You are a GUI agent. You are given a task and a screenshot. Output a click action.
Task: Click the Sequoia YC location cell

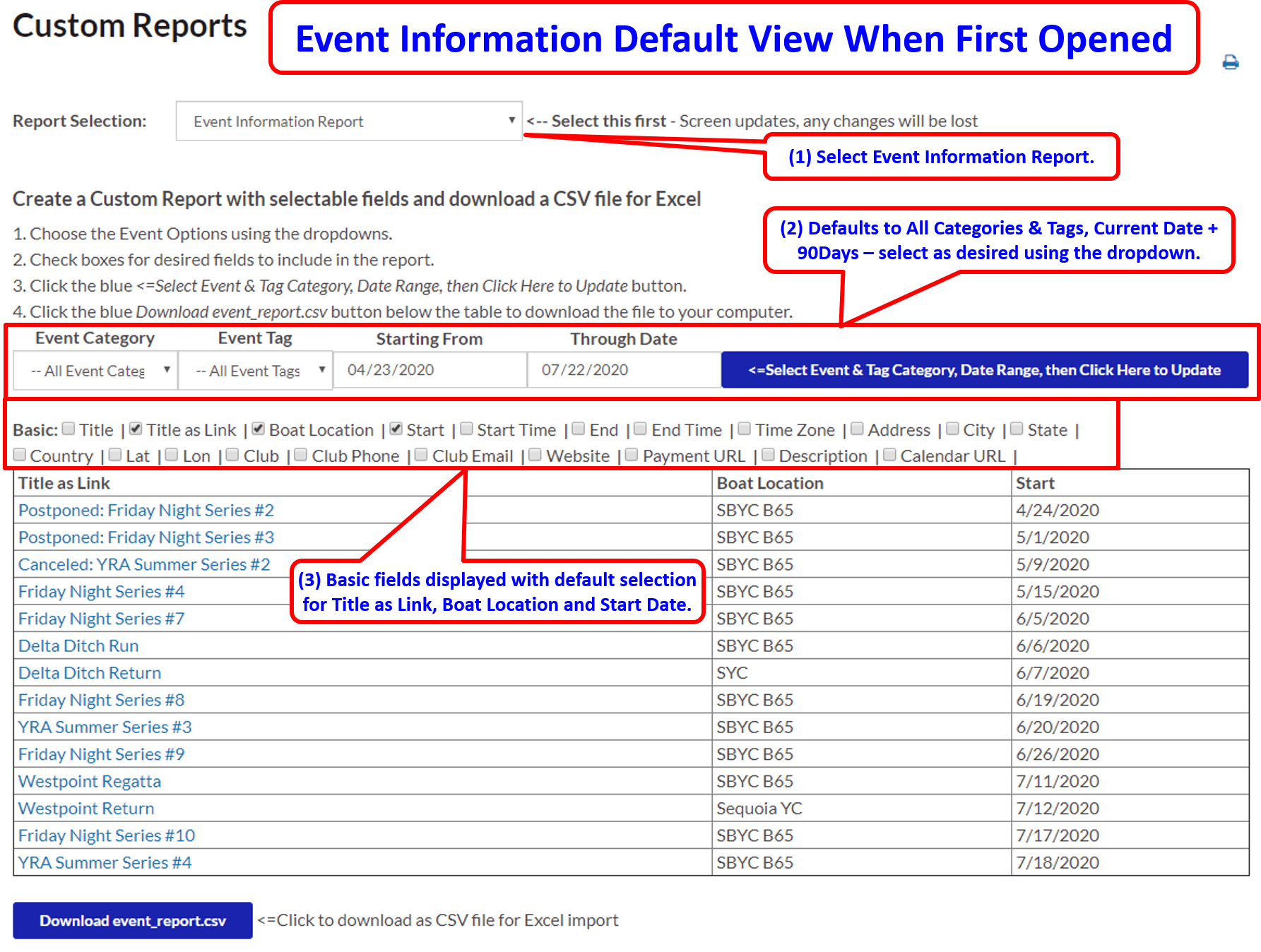tap(861, 809)
